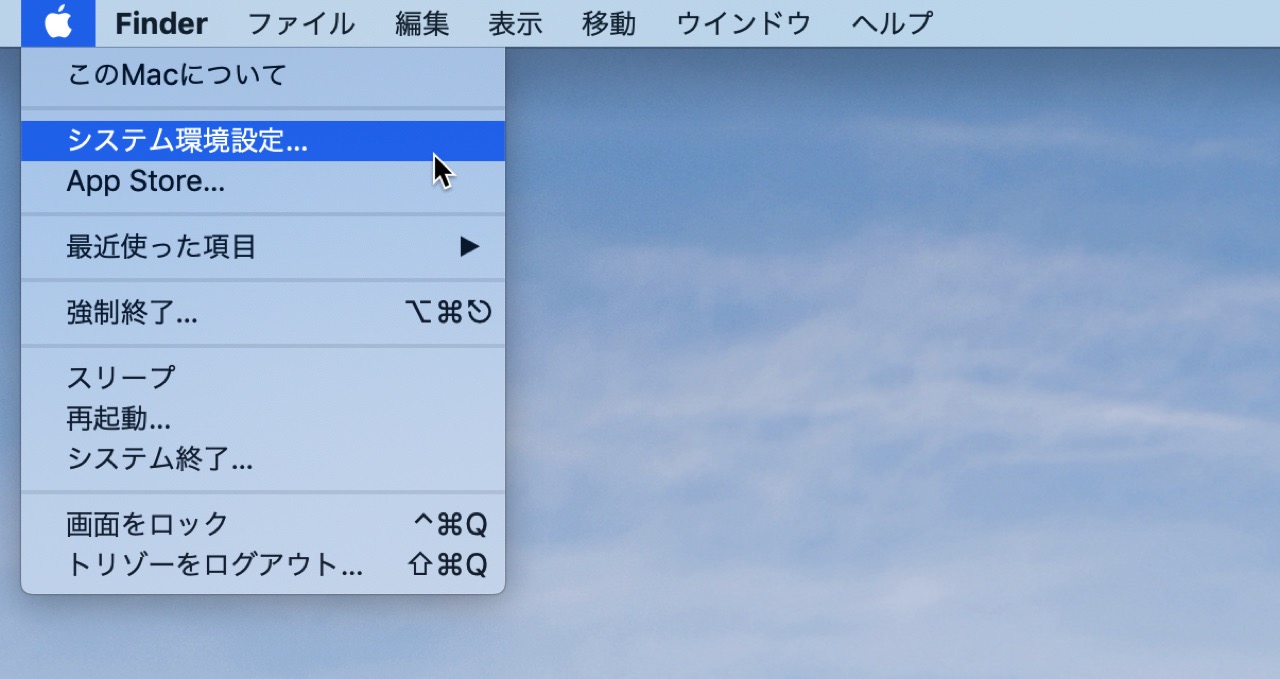Expand the 最近使った項目 submenu

point(263,247)
